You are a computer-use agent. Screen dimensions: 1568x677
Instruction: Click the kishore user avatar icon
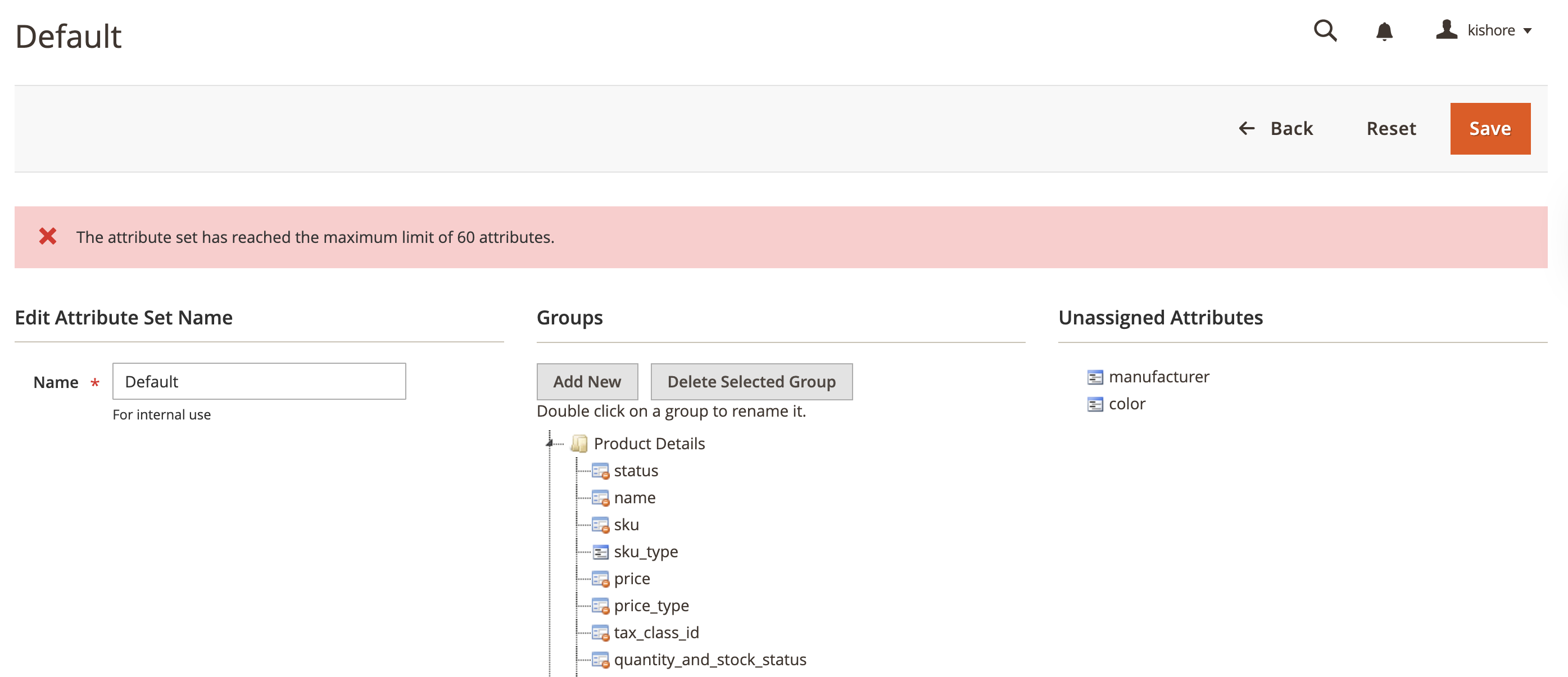(x=1446, y=29)
